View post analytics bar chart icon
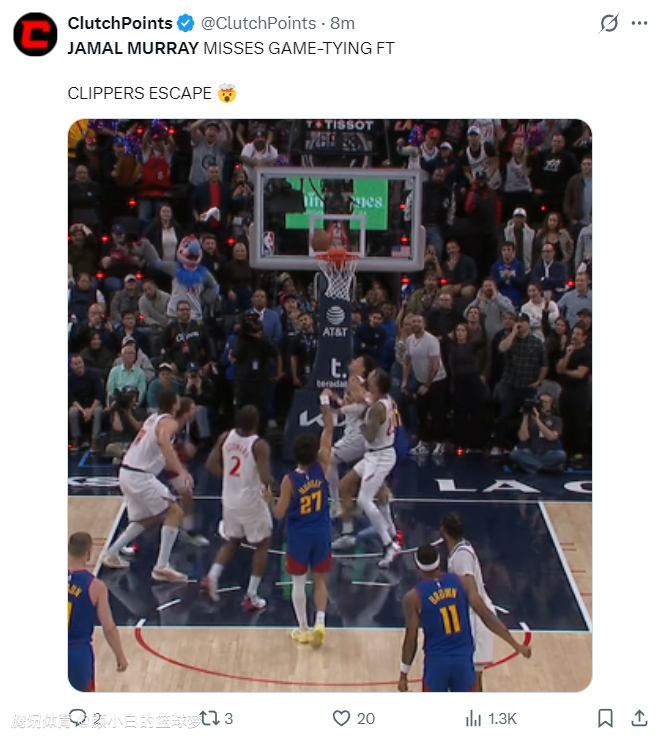 473,719
